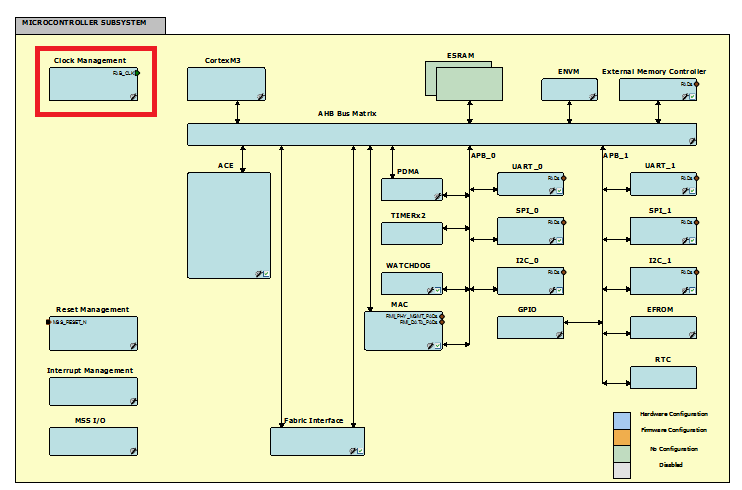Open Reset Management wrench icon

tap(132, 345)
